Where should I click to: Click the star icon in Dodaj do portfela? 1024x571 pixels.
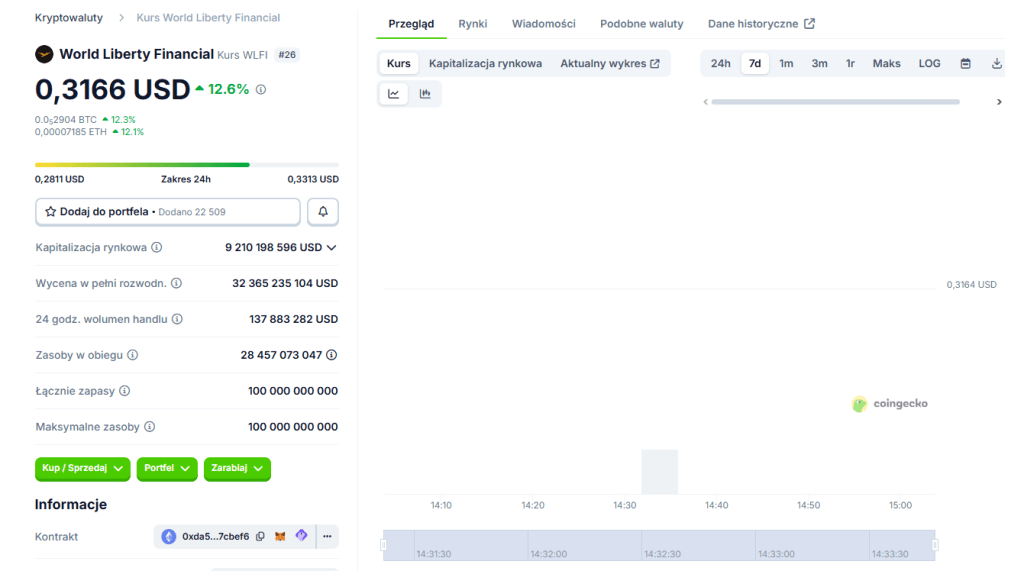coord(50,212)
